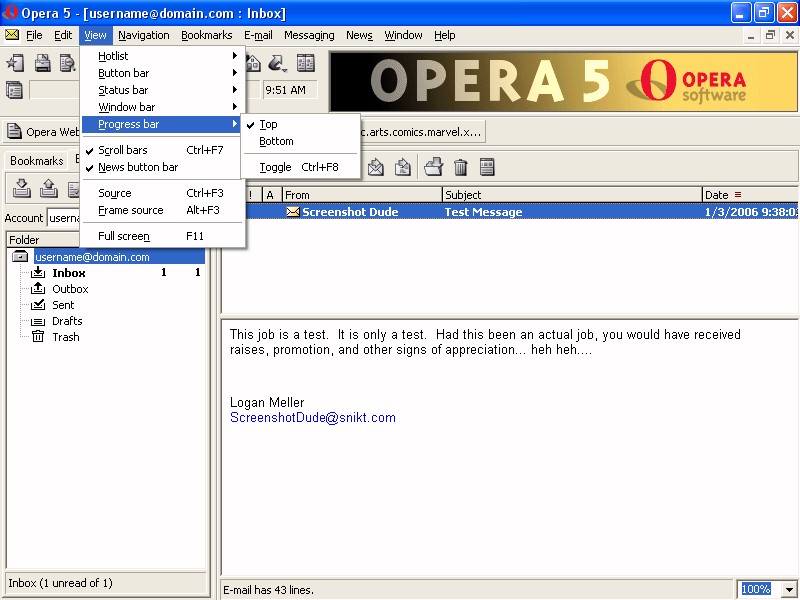This screenshot has height=600, width=800.
Task: Click the 9:51 AM clock field
Action: pos(289,90)
